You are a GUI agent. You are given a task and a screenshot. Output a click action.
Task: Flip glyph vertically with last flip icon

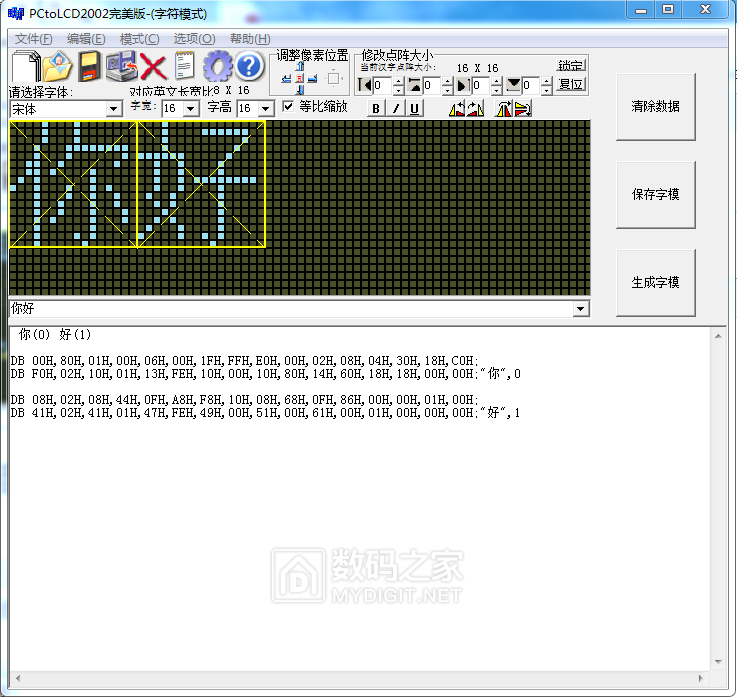tap(523, 109)
